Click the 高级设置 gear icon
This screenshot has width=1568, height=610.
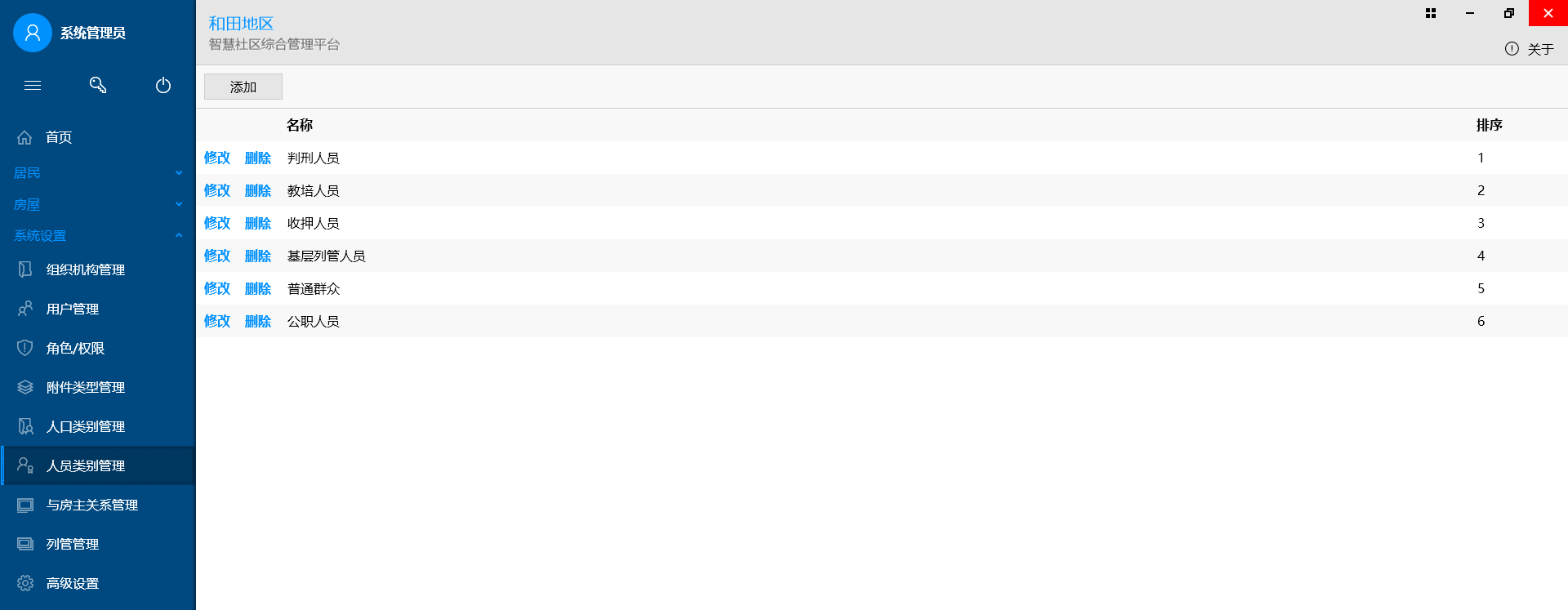point(25,583)
